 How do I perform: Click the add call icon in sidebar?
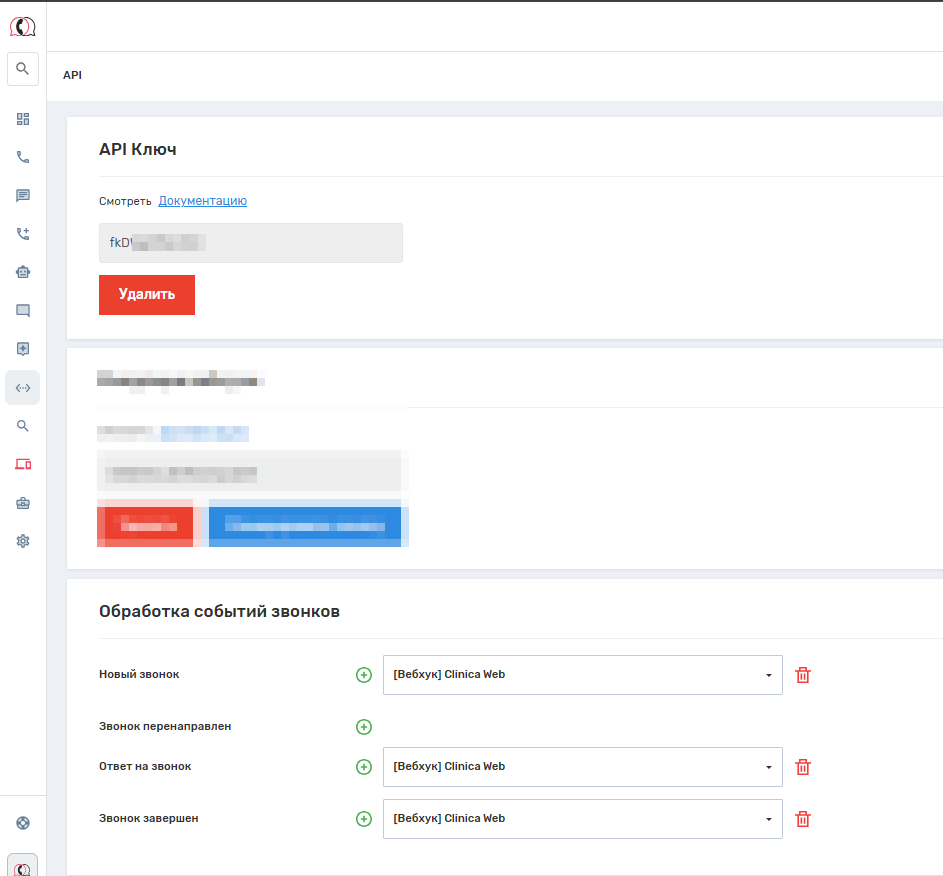click(23, 234)
